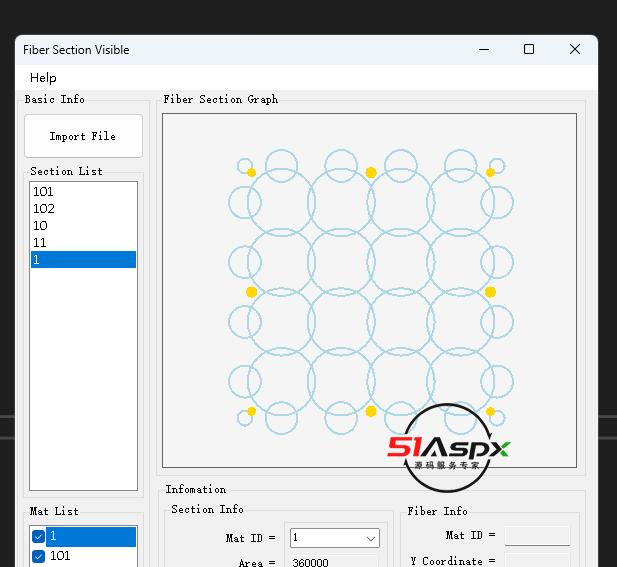The image size is (617, 567).
Task: Open the Help menu
Action: (43, 78)
